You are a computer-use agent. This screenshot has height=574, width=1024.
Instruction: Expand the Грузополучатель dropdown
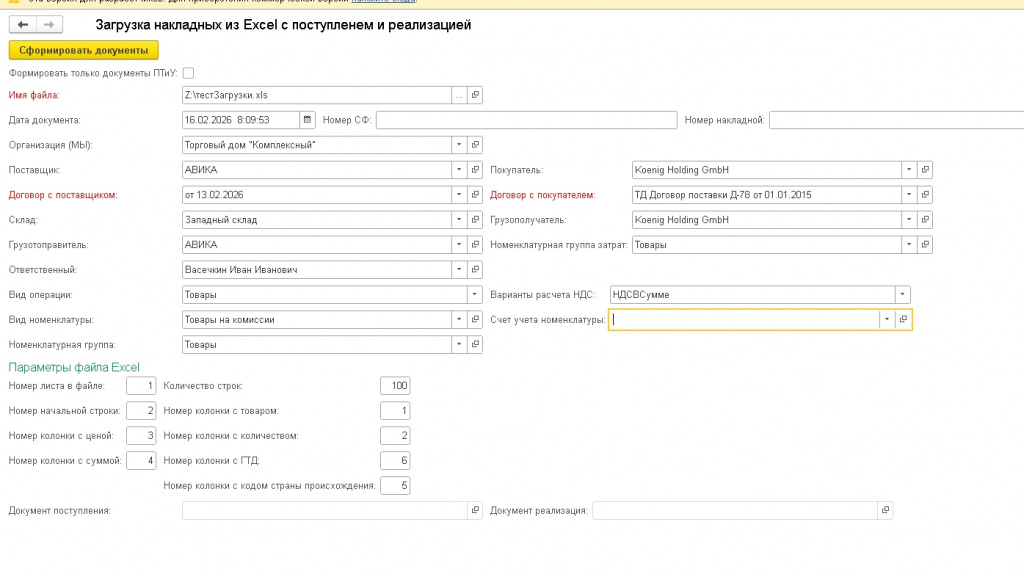pos(909,220)
